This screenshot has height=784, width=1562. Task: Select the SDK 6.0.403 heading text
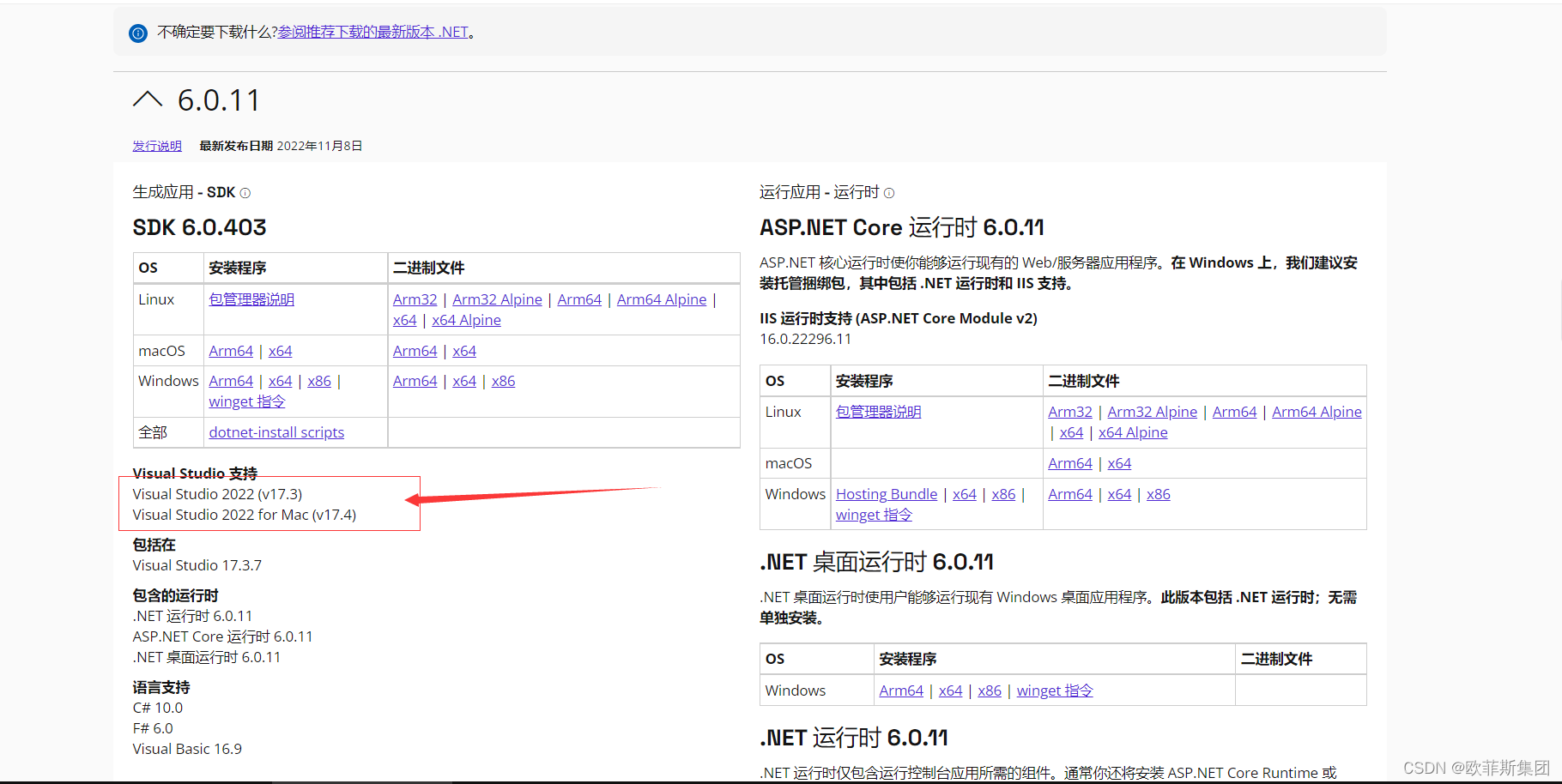[x=199, y=227]
